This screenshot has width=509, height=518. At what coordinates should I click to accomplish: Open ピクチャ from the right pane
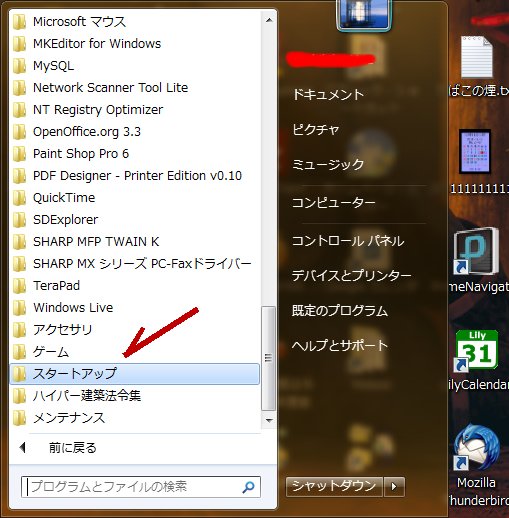pyautogui.click(x=316, y=129)
